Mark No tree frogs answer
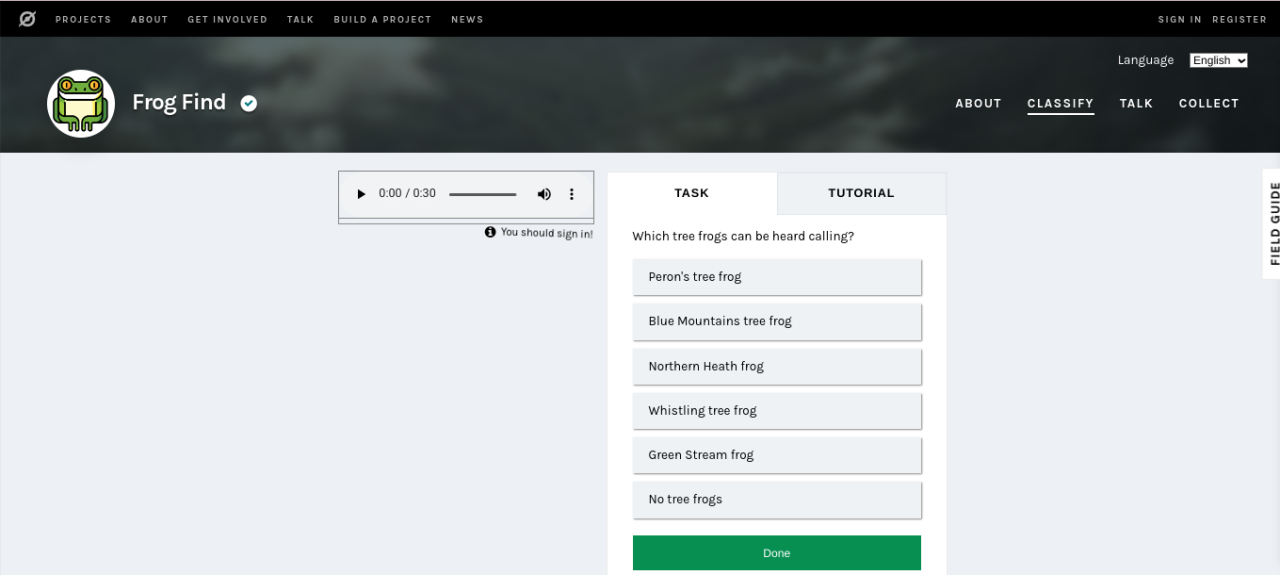 pos(777,499)
